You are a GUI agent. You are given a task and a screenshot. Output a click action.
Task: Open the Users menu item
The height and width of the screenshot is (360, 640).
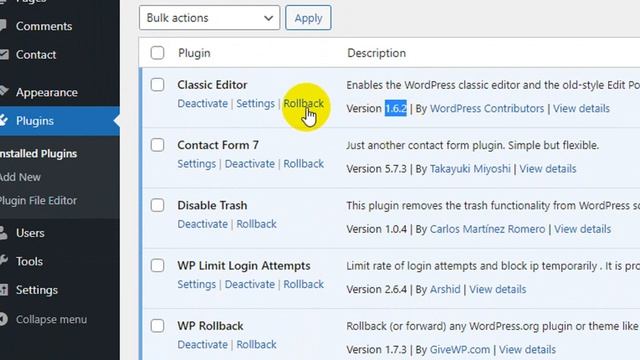click(30, 233)
